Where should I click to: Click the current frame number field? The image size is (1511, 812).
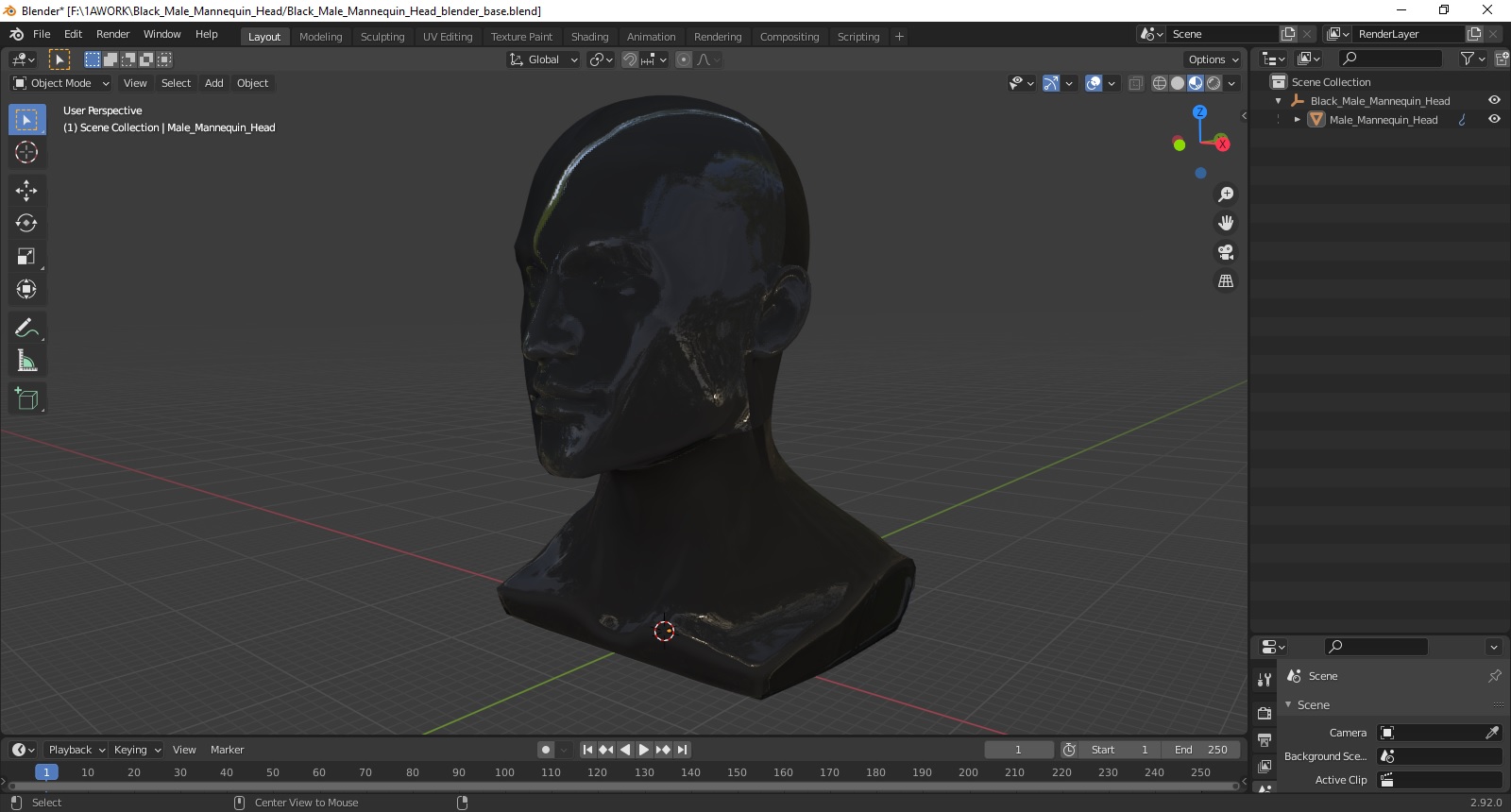[x=1019, y=750]
